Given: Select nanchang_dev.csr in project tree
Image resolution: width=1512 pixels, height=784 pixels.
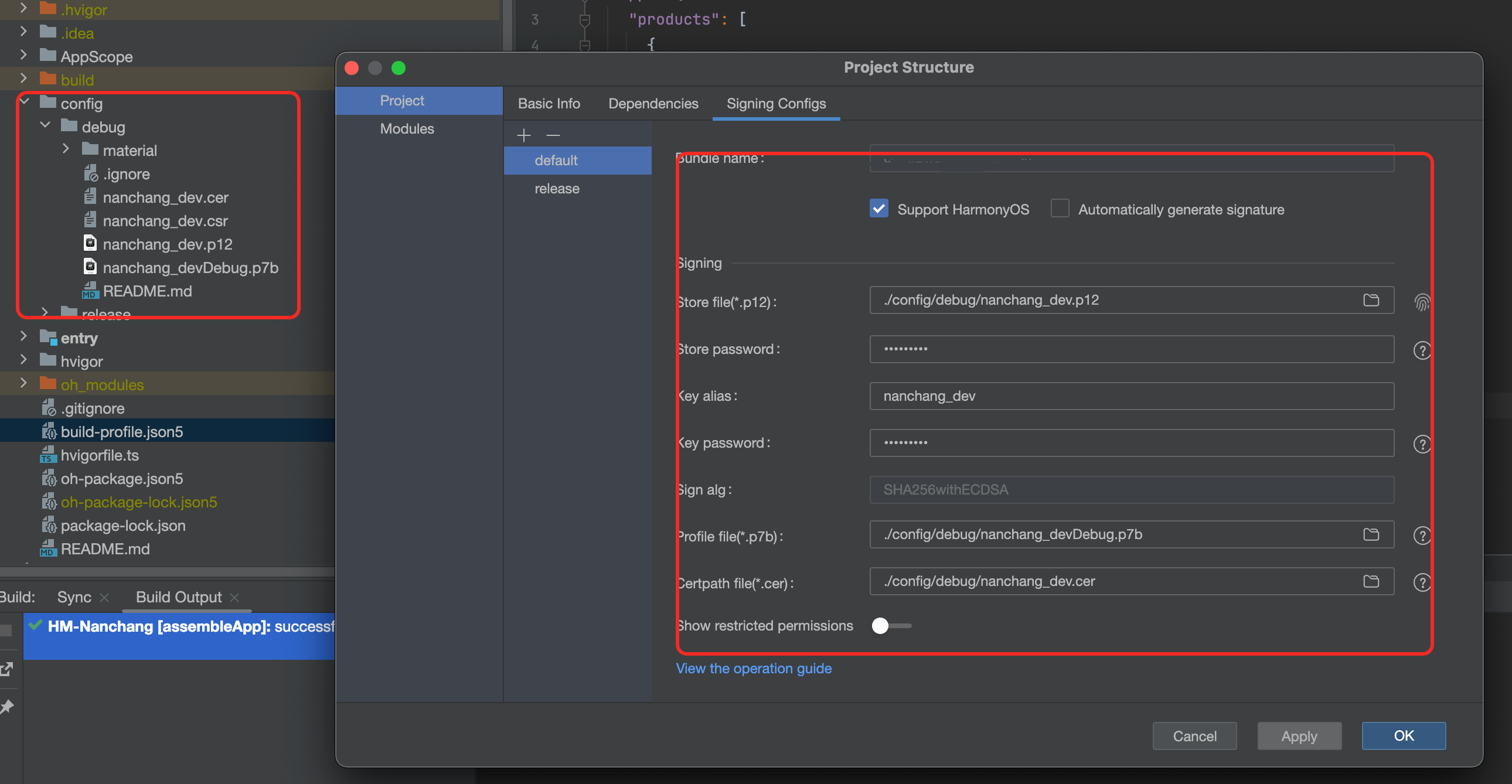Looking at the screenshot, I should point(165,221).
